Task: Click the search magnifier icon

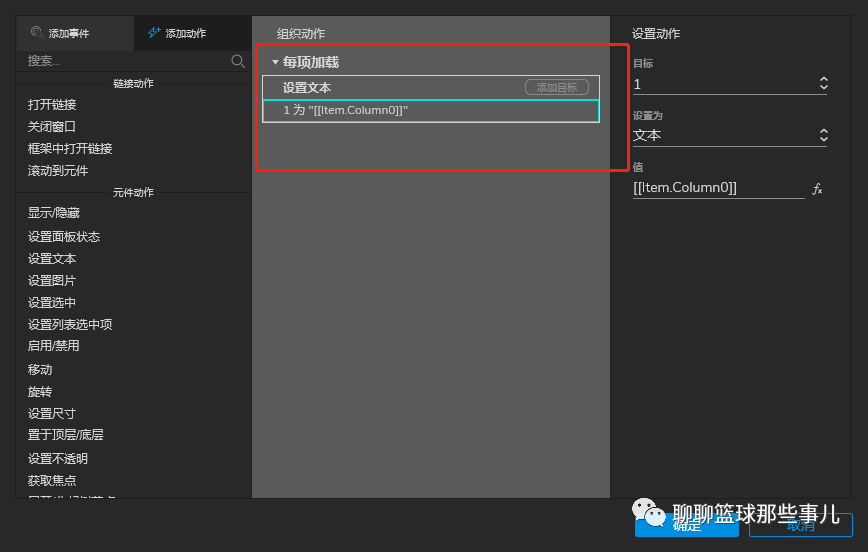Action: pyautogui.click(x=238, y=61)
